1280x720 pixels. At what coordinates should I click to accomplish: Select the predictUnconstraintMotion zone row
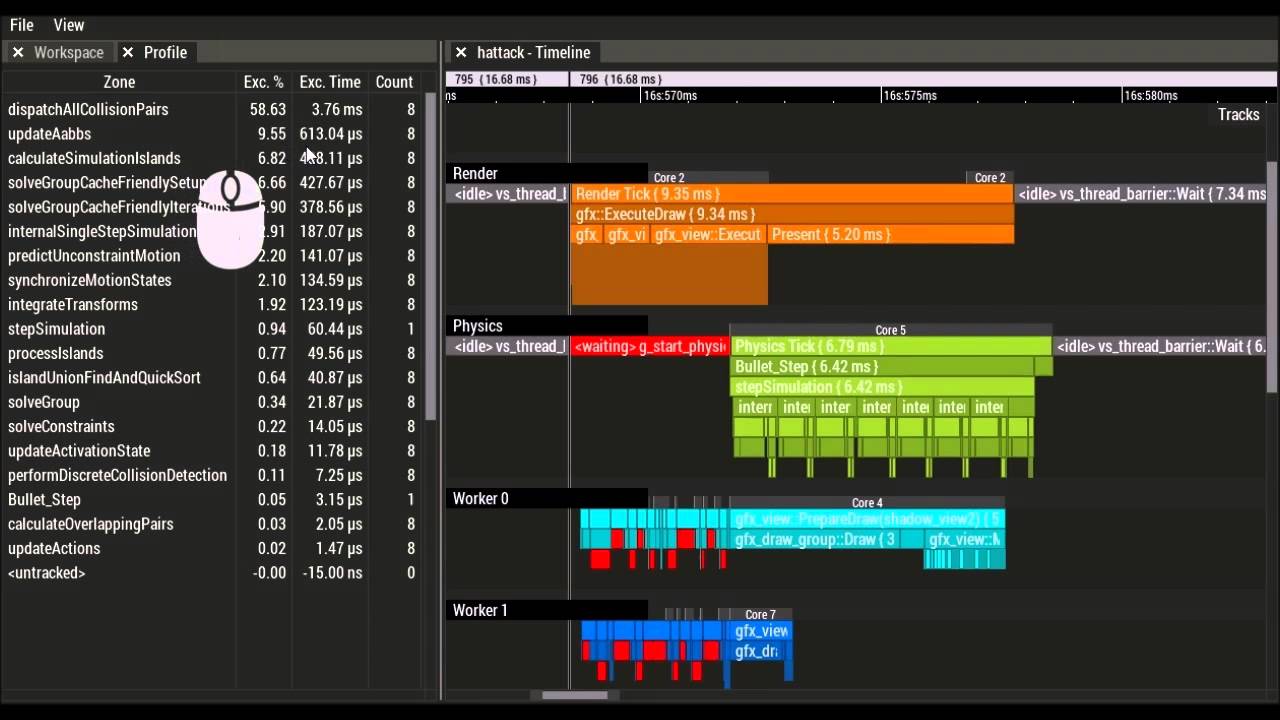[212, 256]
